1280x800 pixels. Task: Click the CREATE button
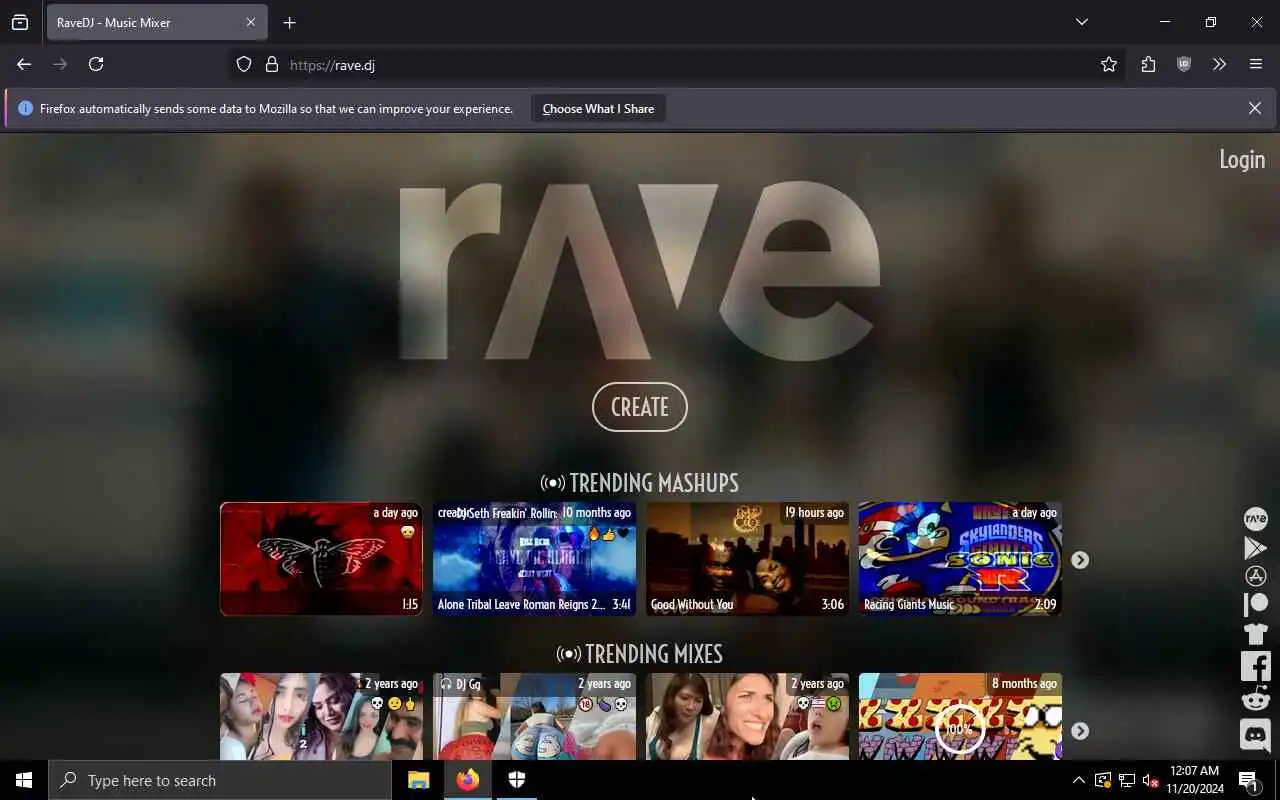click(640, 407)
